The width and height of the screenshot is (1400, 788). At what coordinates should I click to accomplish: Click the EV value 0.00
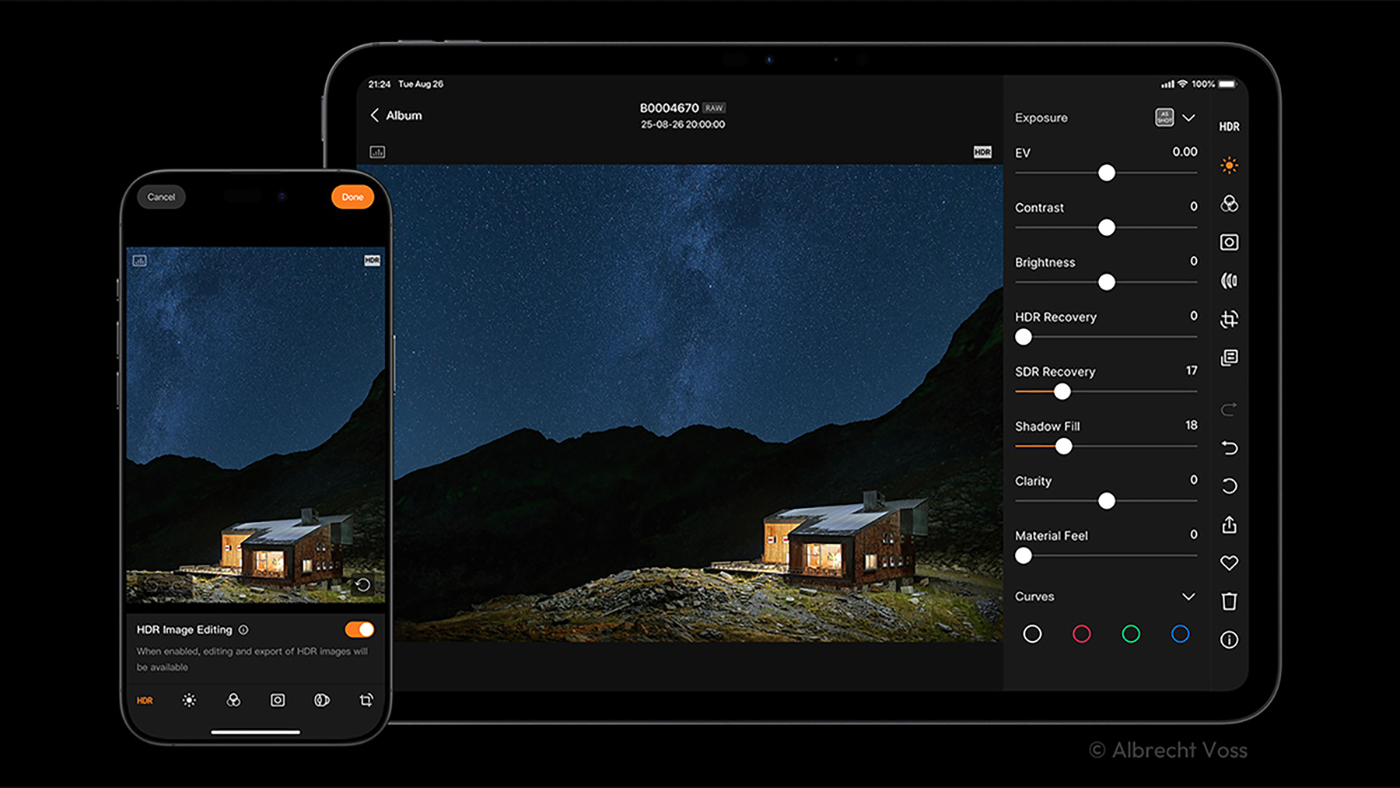coord(1185,152)
